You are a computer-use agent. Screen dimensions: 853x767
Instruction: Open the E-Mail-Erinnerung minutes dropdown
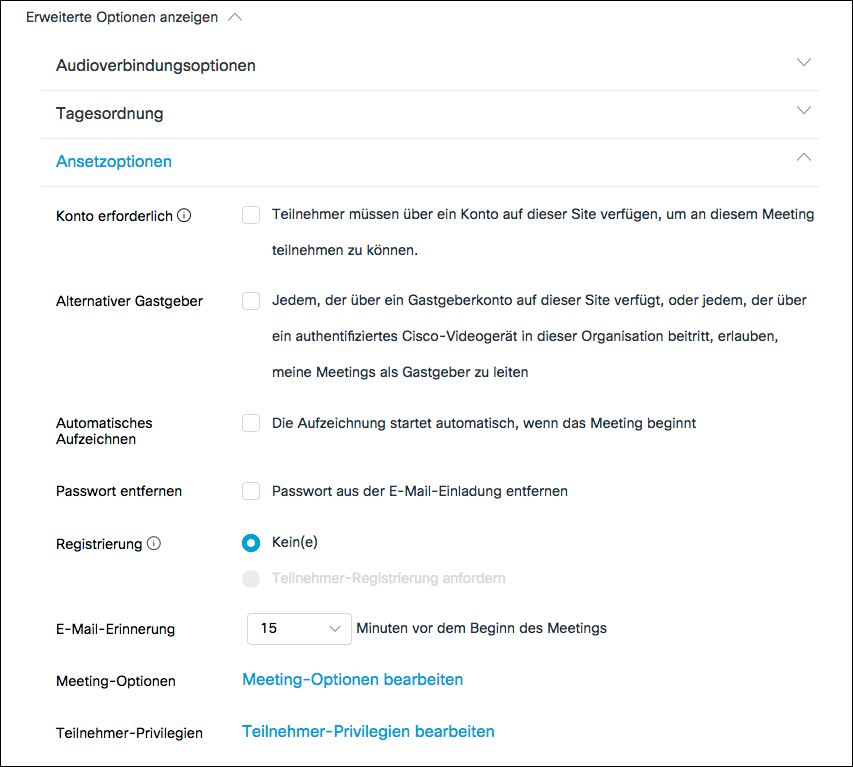click(299, 629)
